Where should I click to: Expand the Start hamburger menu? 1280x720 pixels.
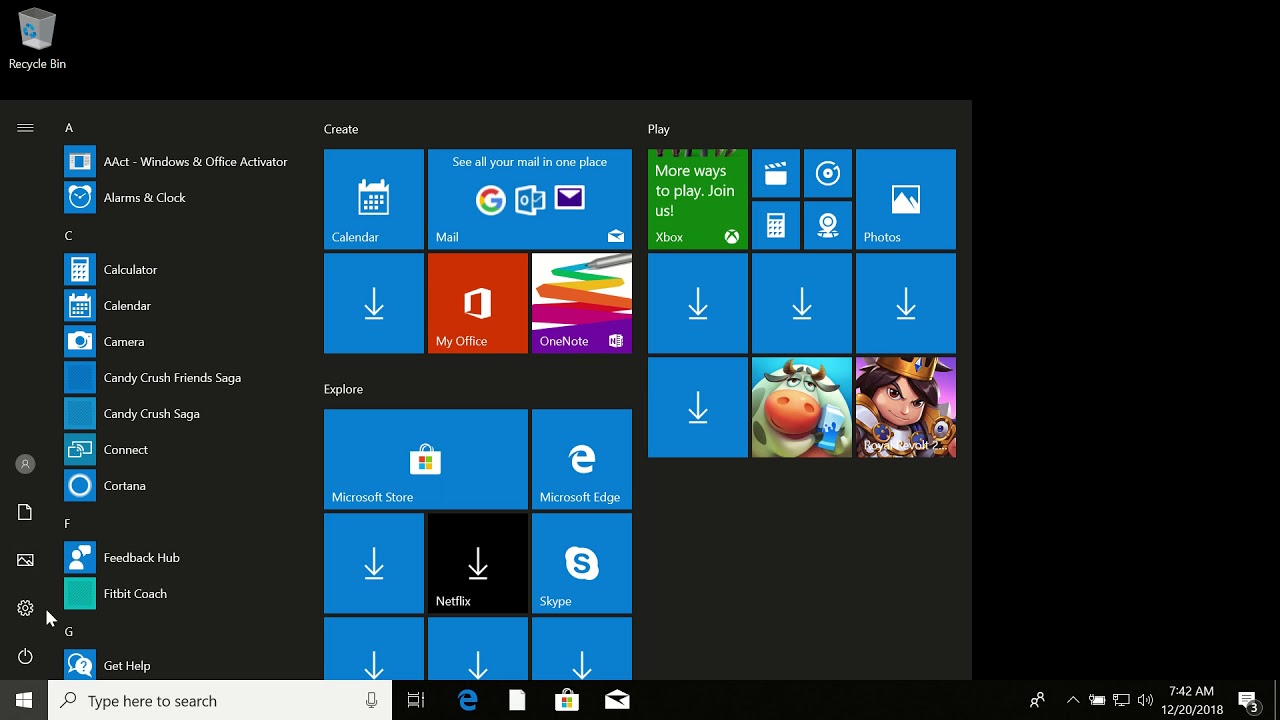pyautogui.click(x=25, y=128)
